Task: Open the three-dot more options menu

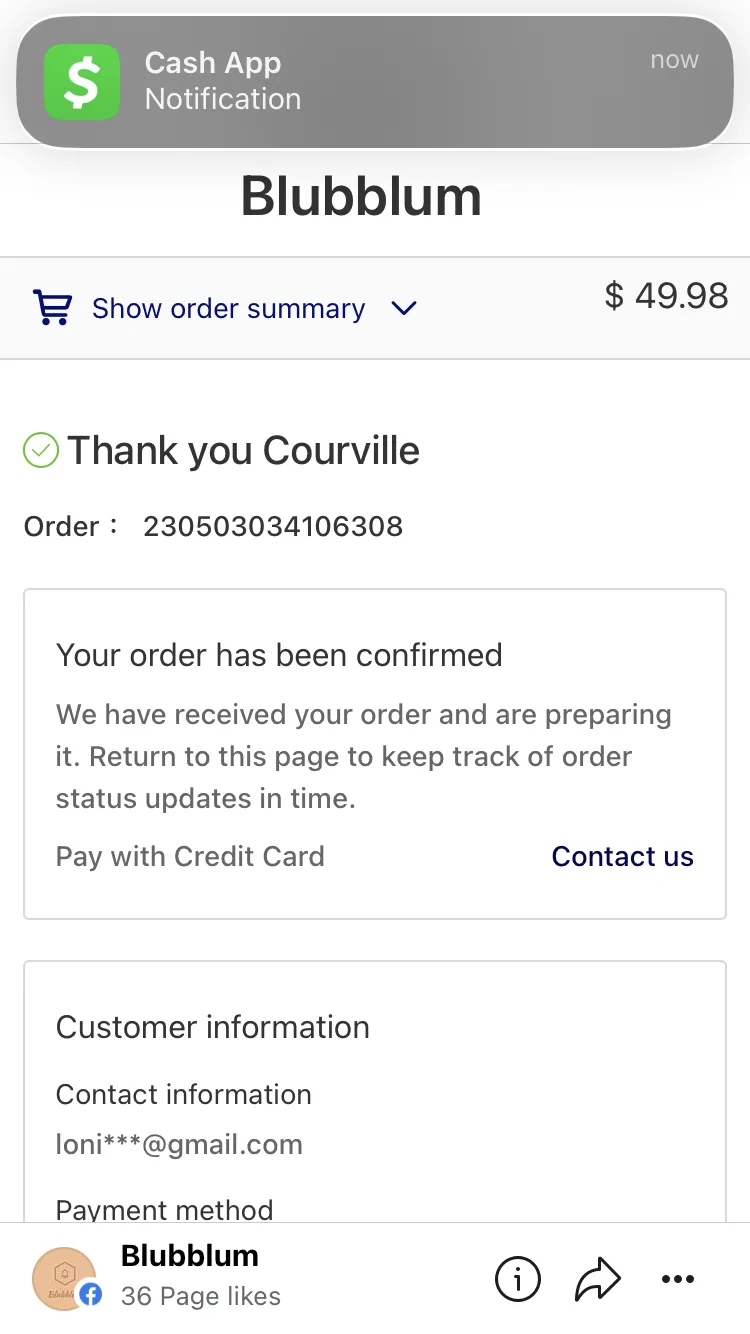Action: (x=678, y=1279)
